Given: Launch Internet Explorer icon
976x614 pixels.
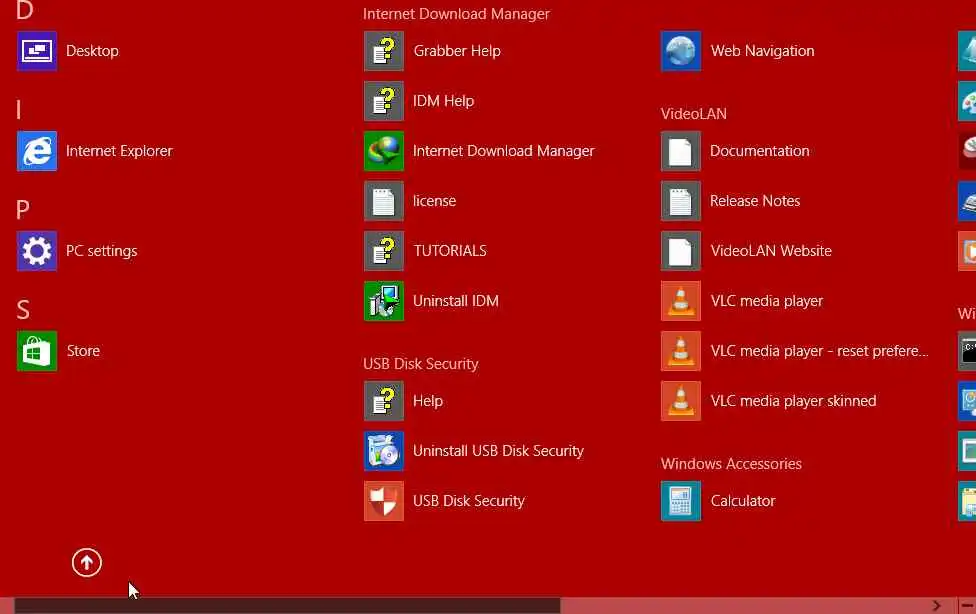Looking at the screenshot, I should click(37, 151).
